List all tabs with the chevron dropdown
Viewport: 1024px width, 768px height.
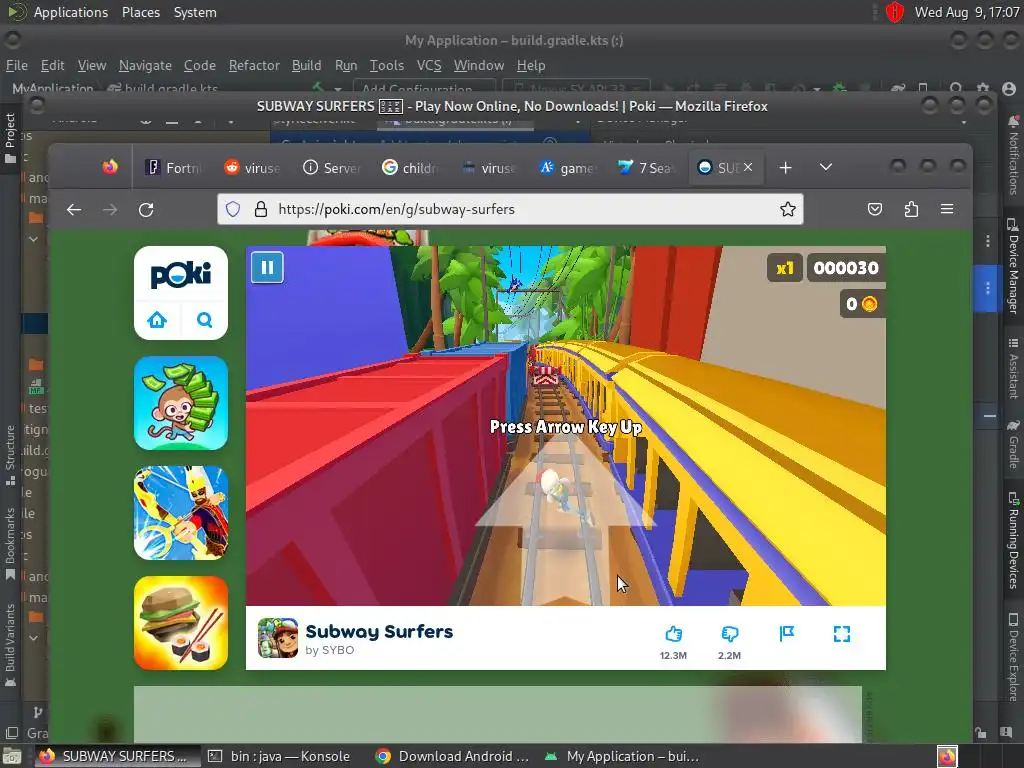coord(825,167)
